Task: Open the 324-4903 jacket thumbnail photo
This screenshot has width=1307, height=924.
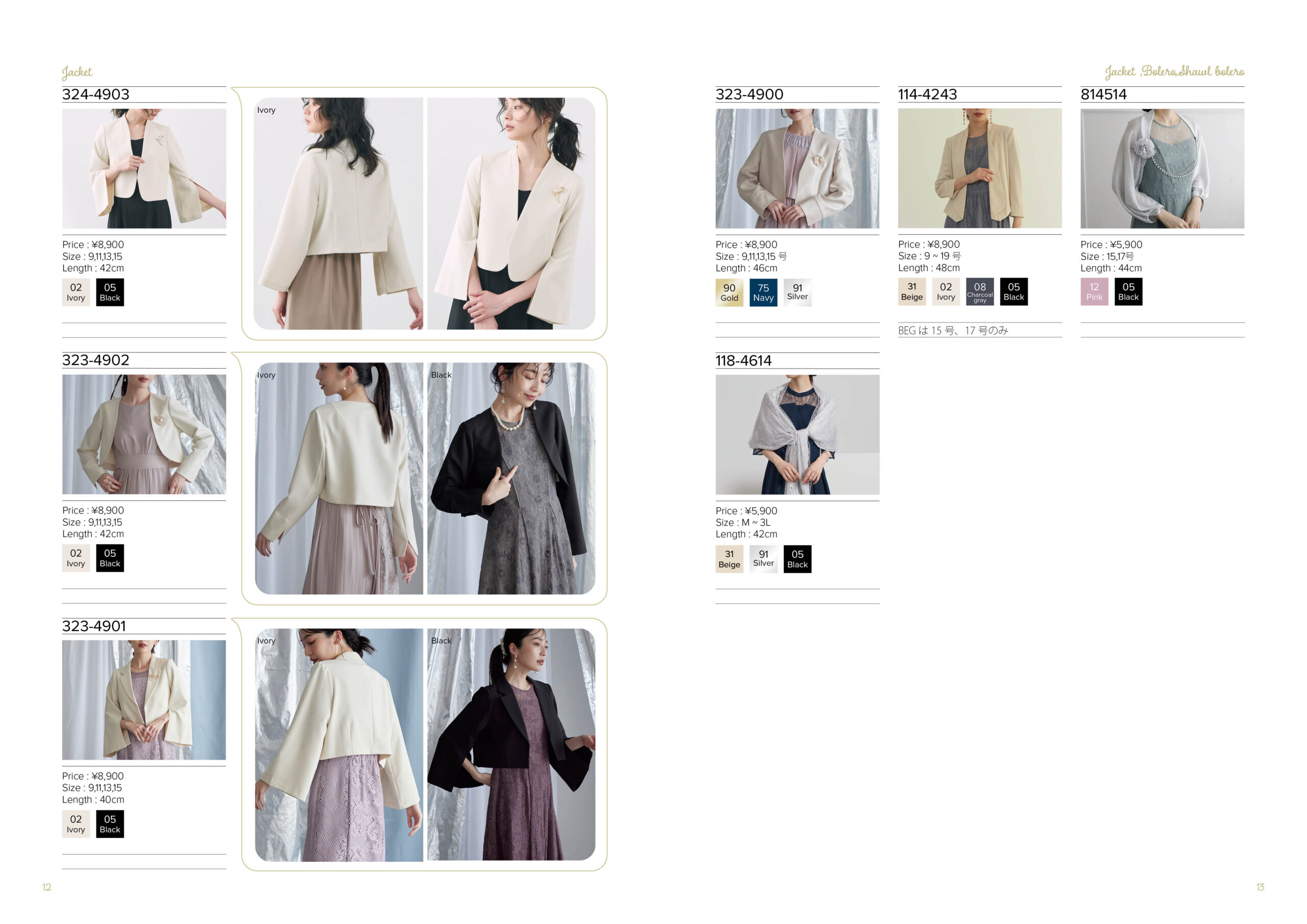Action: click(x=144, y=168)
